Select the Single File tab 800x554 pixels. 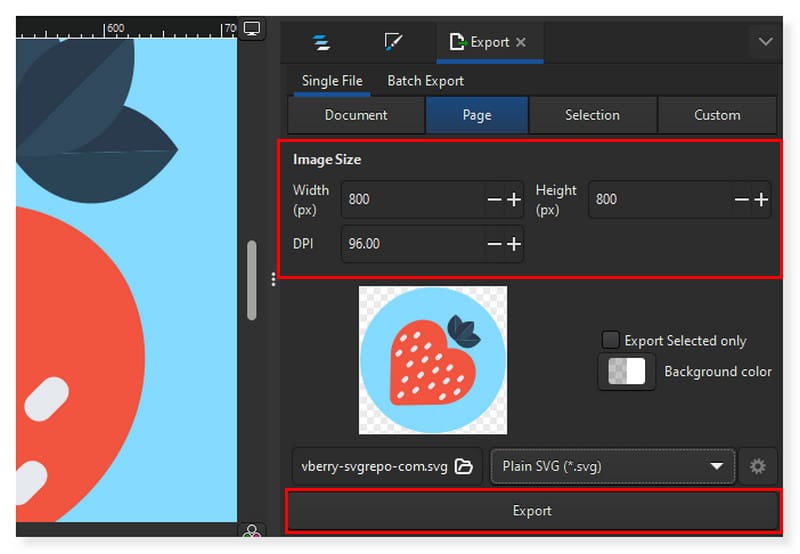point(332,81)
